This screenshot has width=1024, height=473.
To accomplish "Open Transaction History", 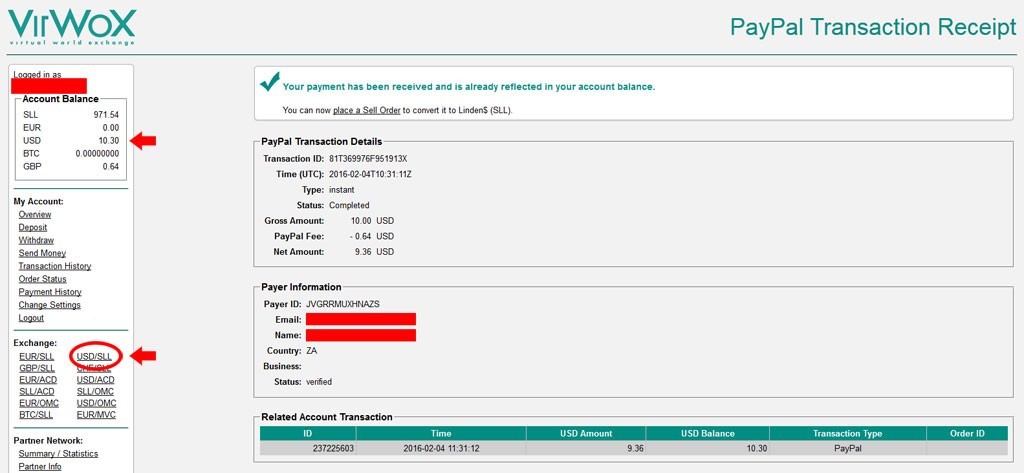I will click(55, 267).
